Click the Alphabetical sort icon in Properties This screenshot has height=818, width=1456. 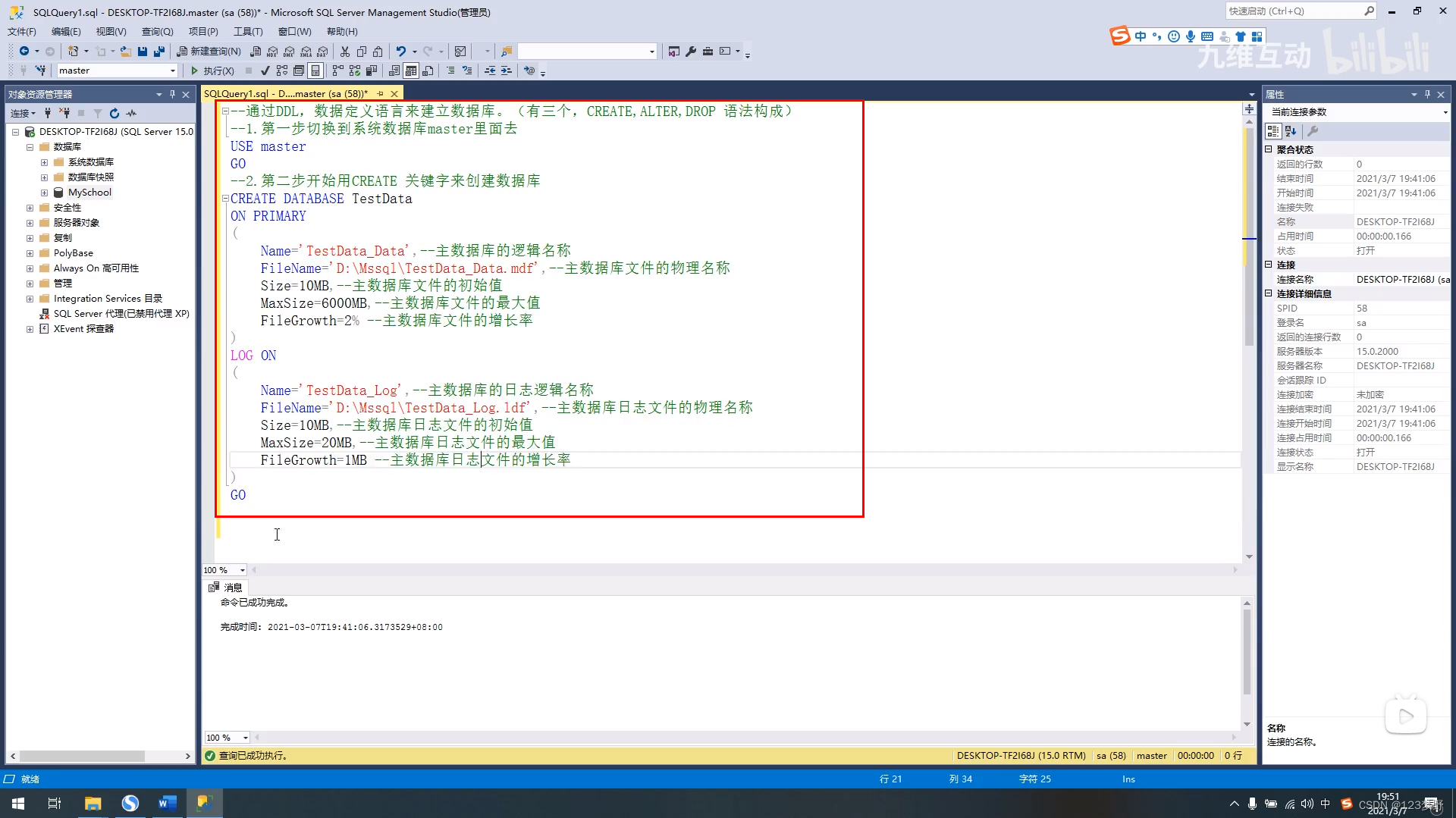1291,131
